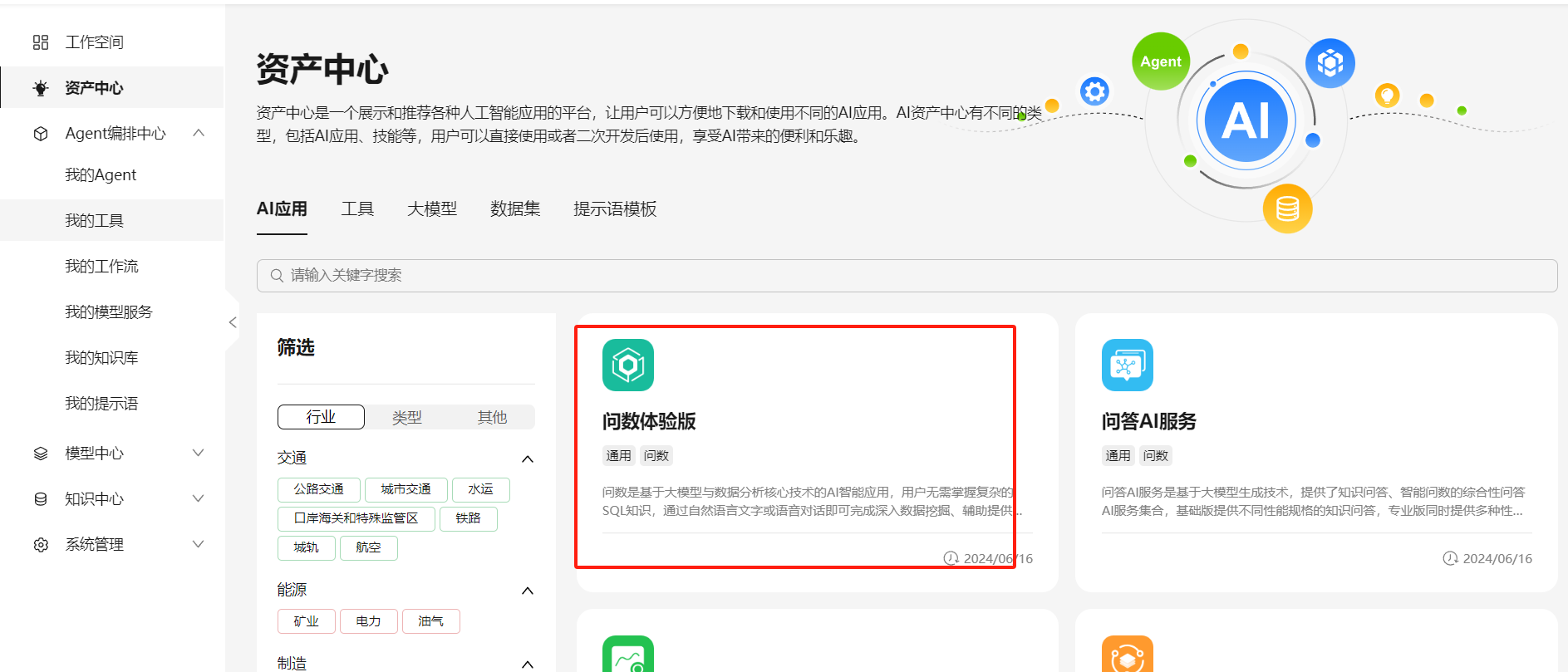Click the 模型中心 layers icon
Screen dimensions: 1568x672
[x=41, y=454]
